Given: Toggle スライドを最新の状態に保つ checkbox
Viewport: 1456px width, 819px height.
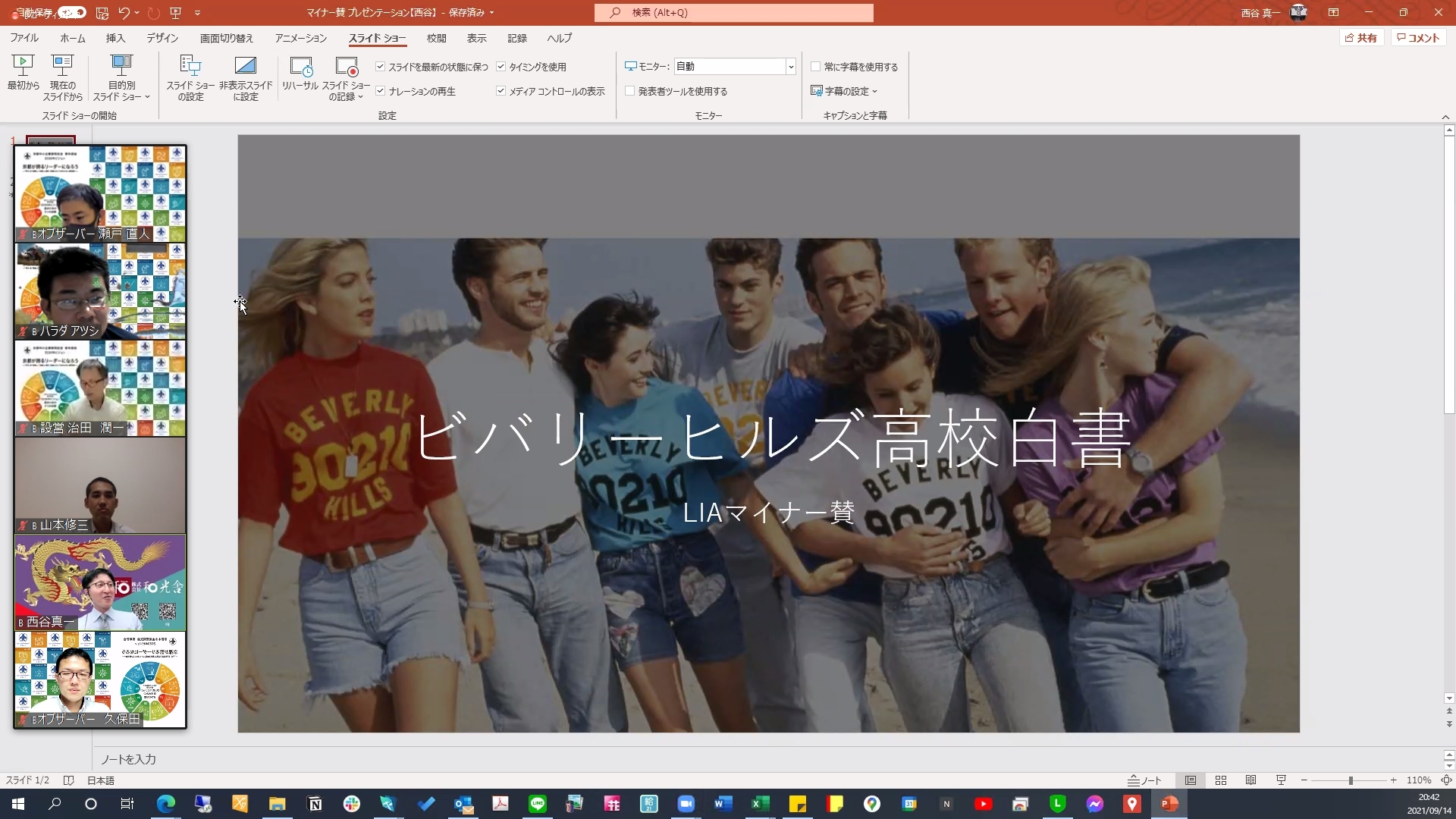Looking at the screenshot, I should click(x=381, y=67).
